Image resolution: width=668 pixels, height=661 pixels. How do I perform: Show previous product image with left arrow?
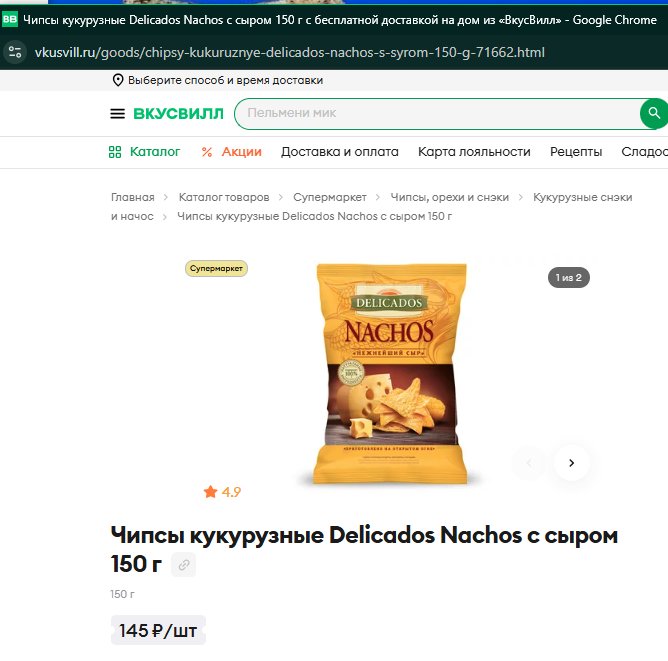coord(529,463)
